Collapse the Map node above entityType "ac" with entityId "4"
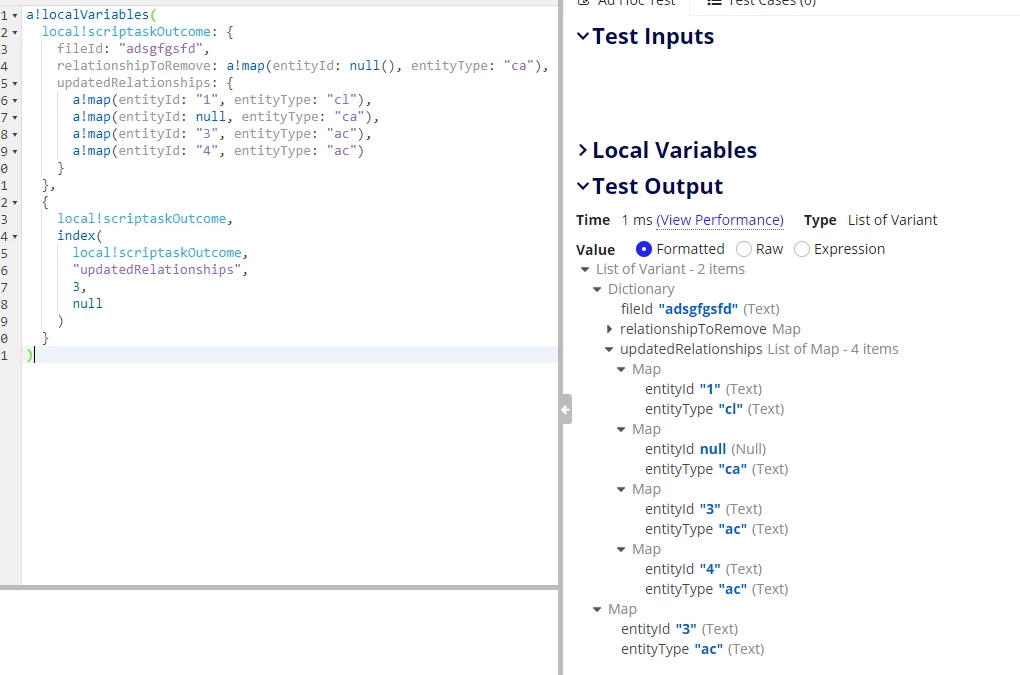This screenshot has width=1020, height=675. pyautogui.click(x=621, y=549)
